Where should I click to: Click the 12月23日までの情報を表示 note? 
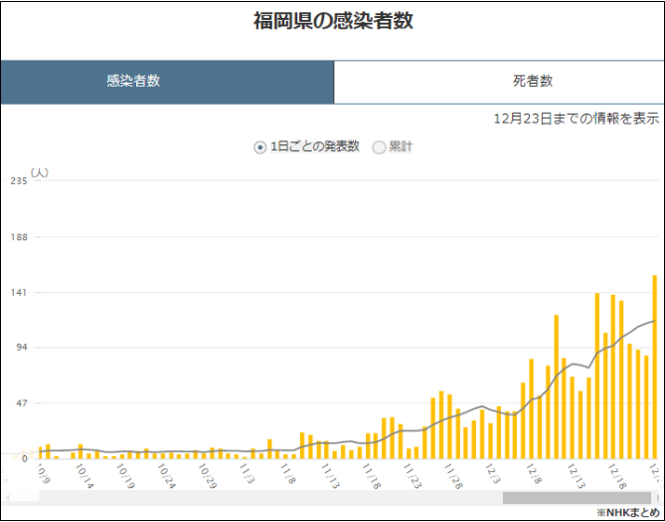[576, 119]
